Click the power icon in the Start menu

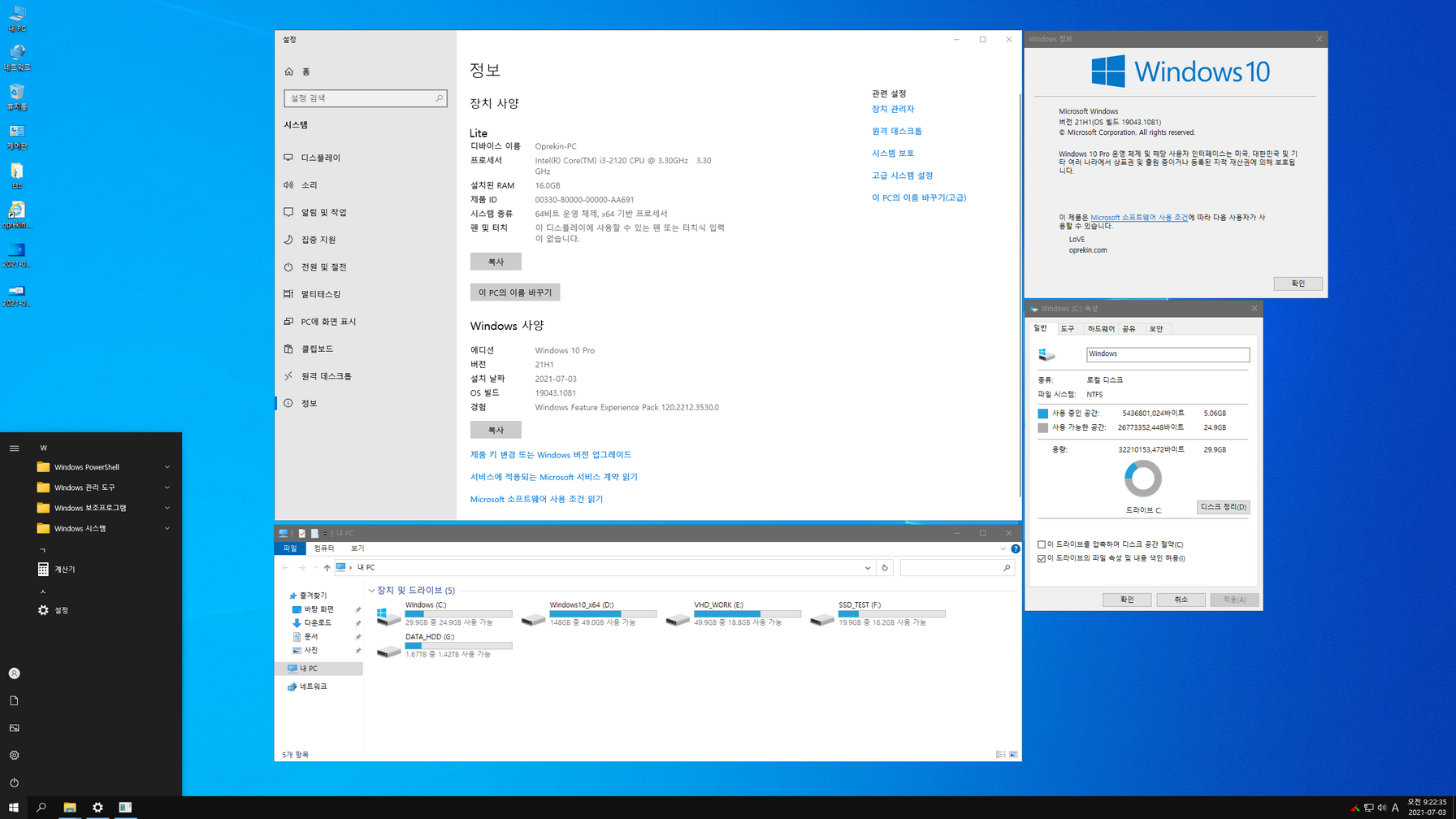point(14,782)
